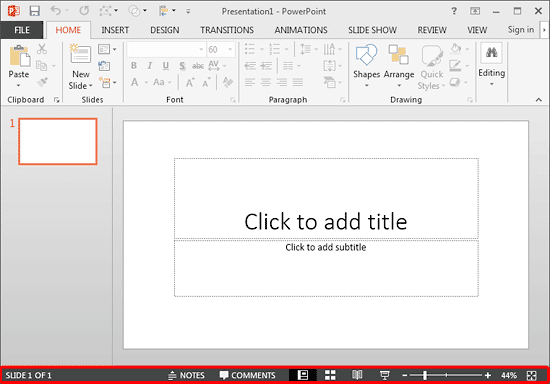Screen dimensions: 550x384
Task: Click Decrease List Level indent icon
Action: coord(250,66)
